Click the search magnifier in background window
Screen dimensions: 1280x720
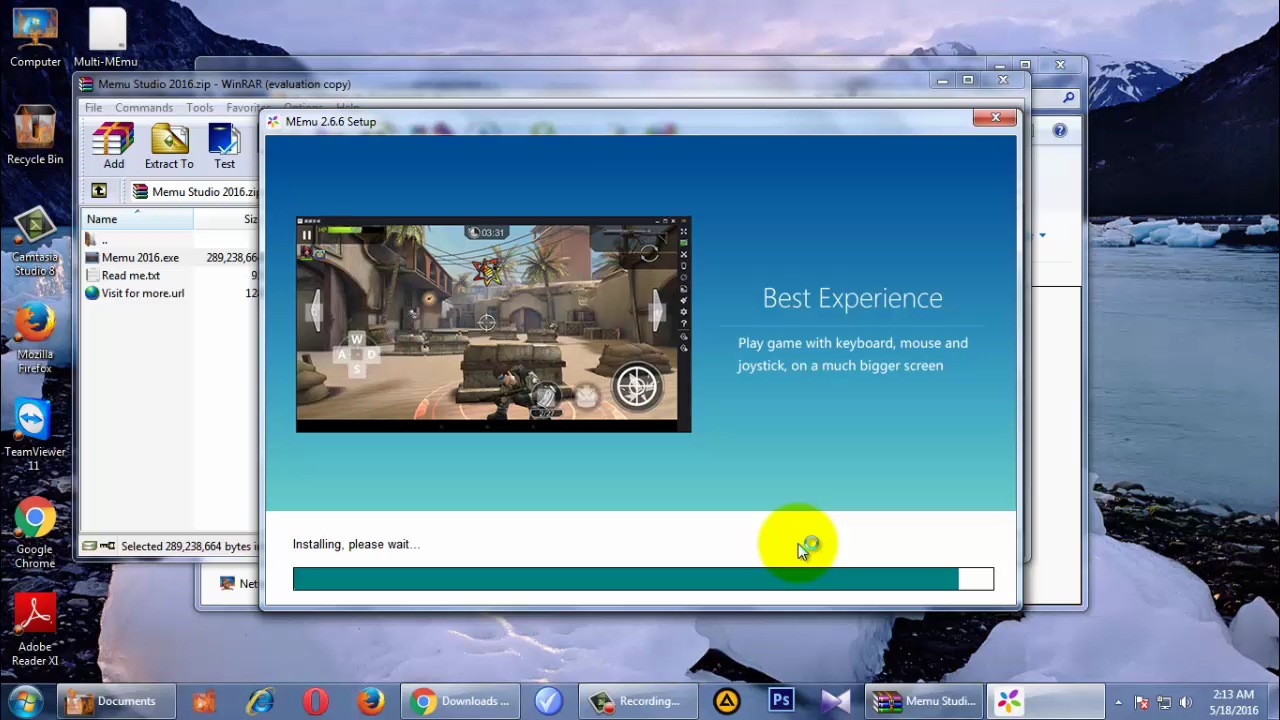[x=1069, y=98]
